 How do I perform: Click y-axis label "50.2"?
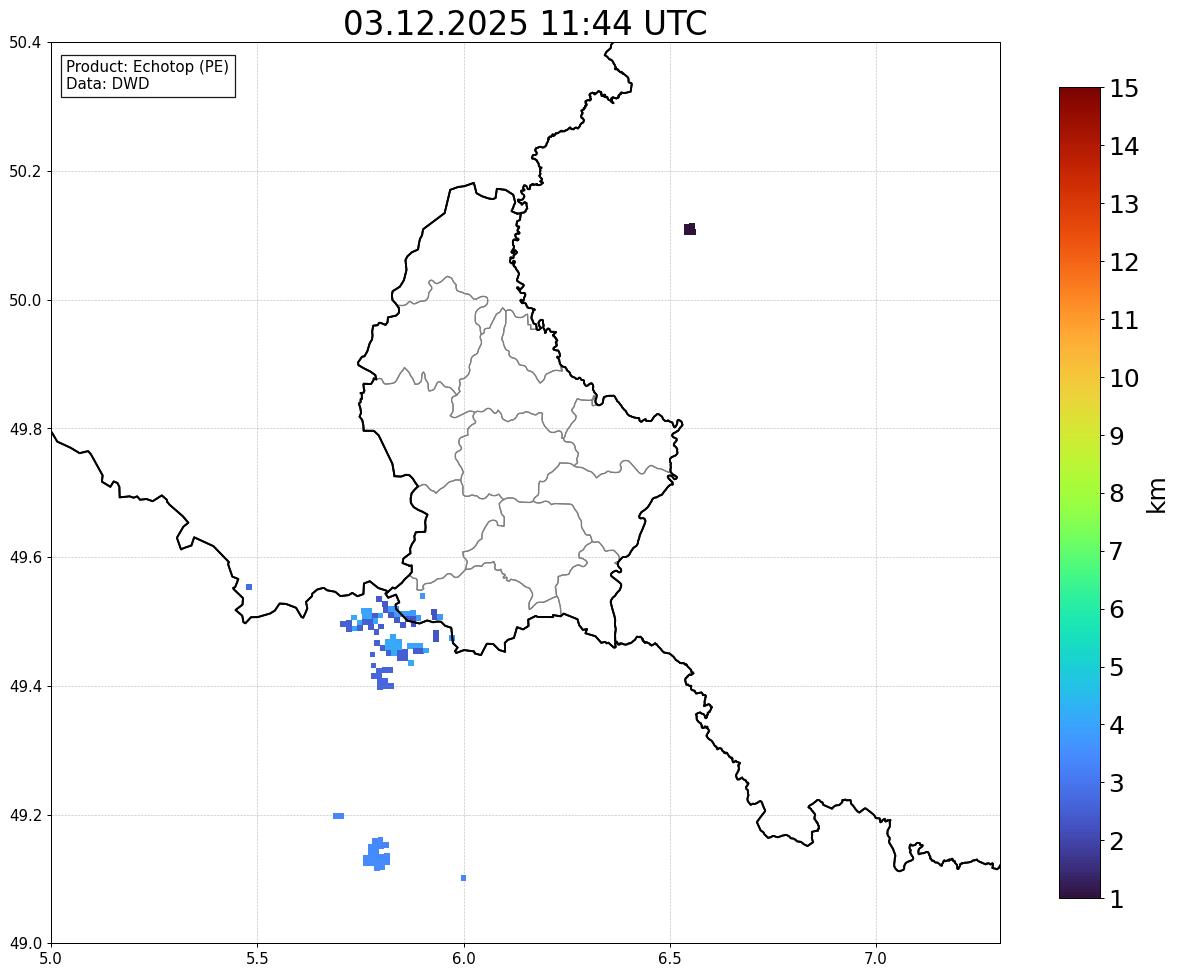(x=25, y=171)
